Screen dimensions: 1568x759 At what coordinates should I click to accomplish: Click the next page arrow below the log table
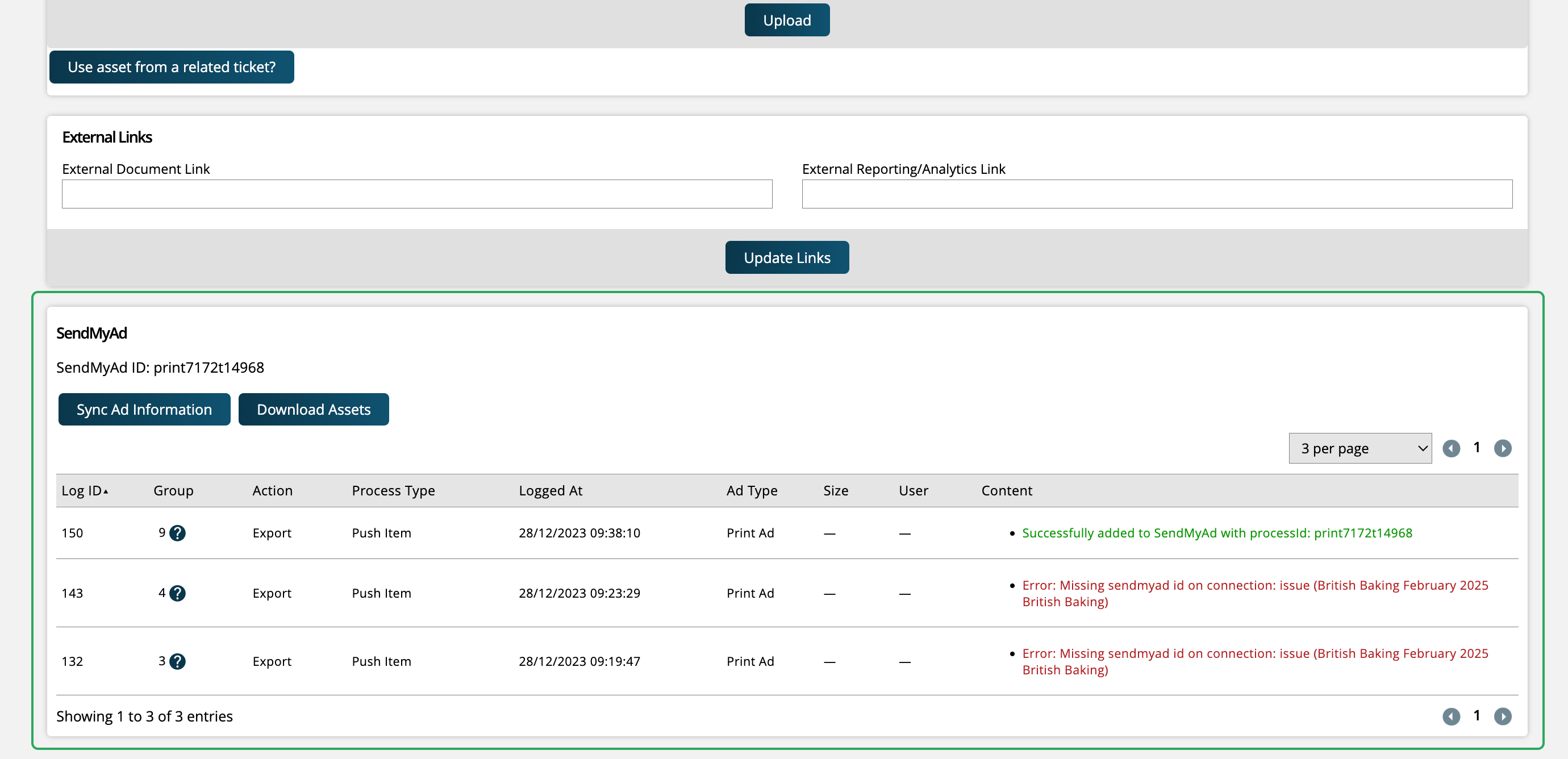pos(1503,716)
